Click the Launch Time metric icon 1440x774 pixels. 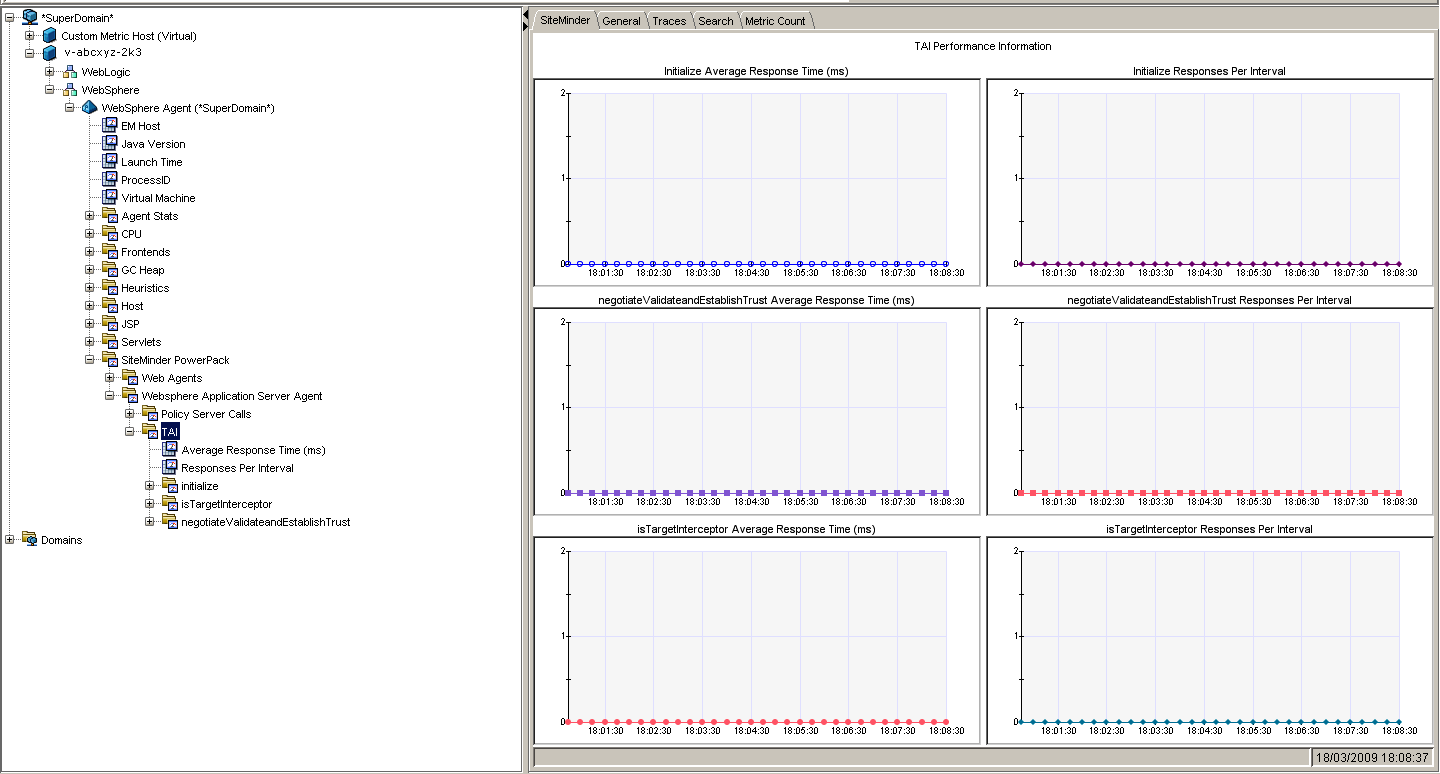tap(110, 161)
